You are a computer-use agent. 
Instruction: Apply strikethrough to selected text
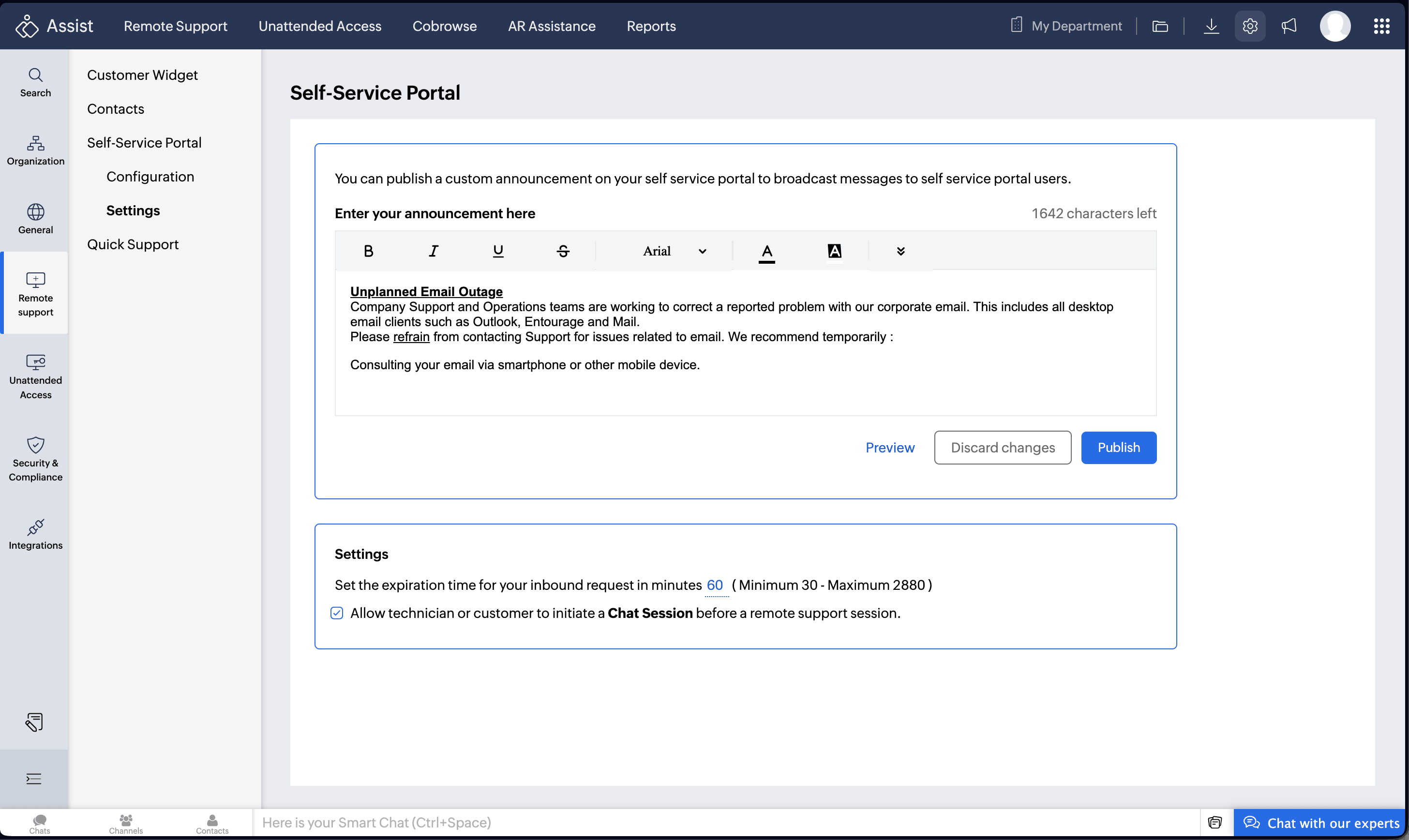(562, 251)
